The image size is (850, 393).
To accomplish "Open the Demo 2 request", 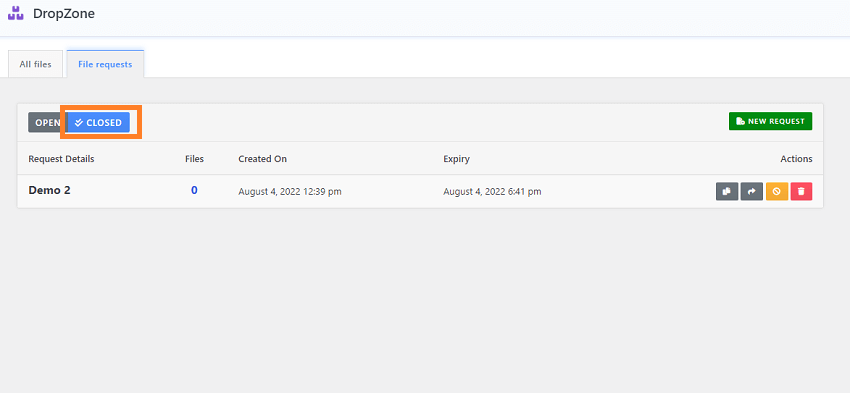I will point(49,190).
